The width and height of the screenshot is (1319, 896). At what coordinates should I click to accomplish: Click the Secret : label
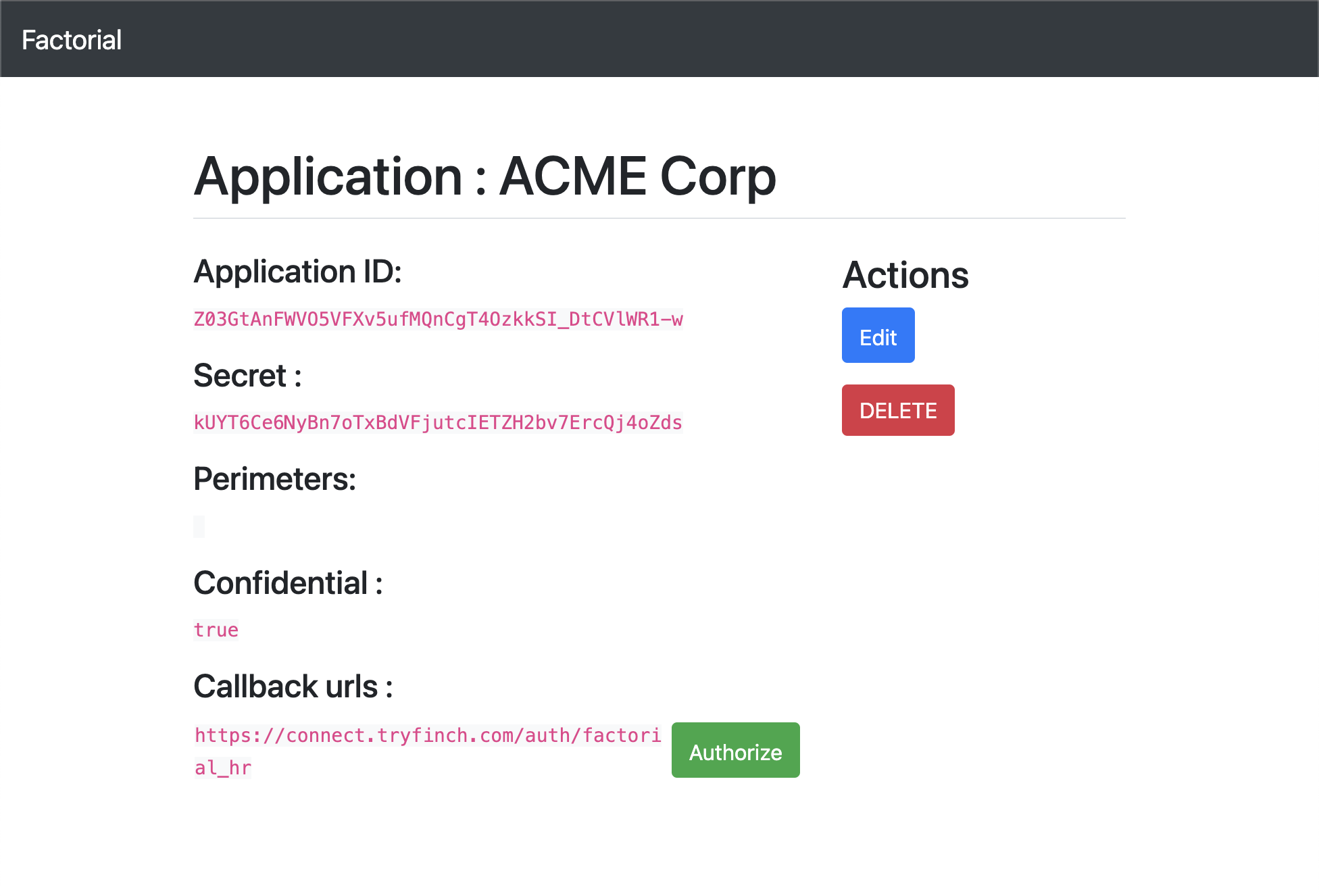pyautogui.click(x=247, y=376)
